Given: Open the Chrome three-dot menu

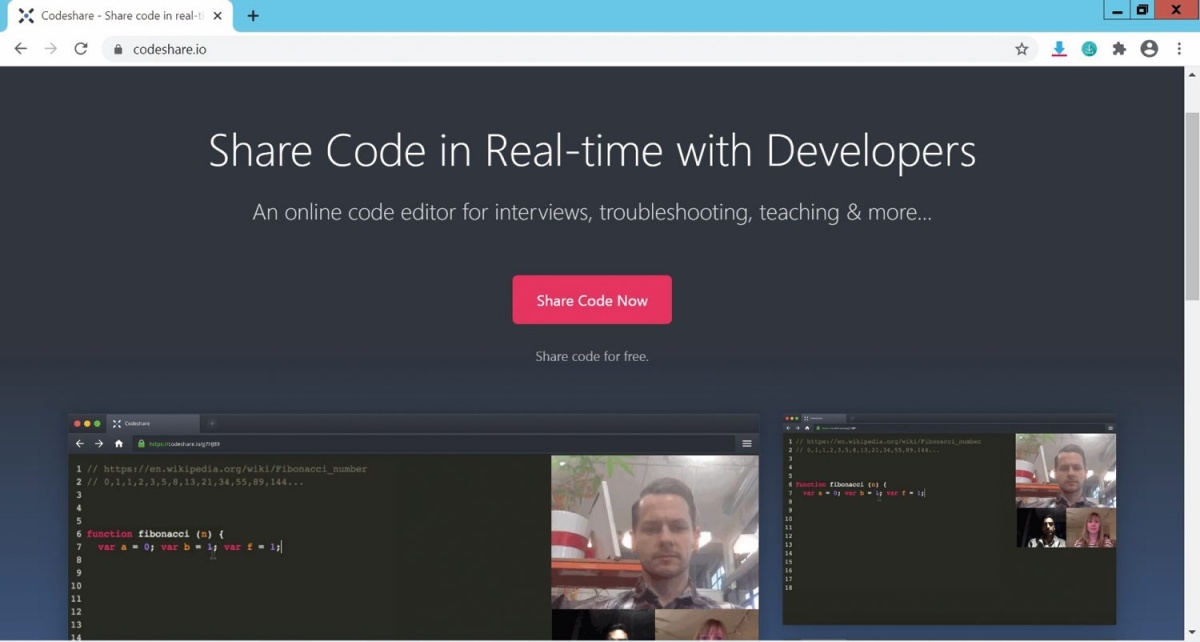Looking at the screenshot, I should click(1179, 49).
